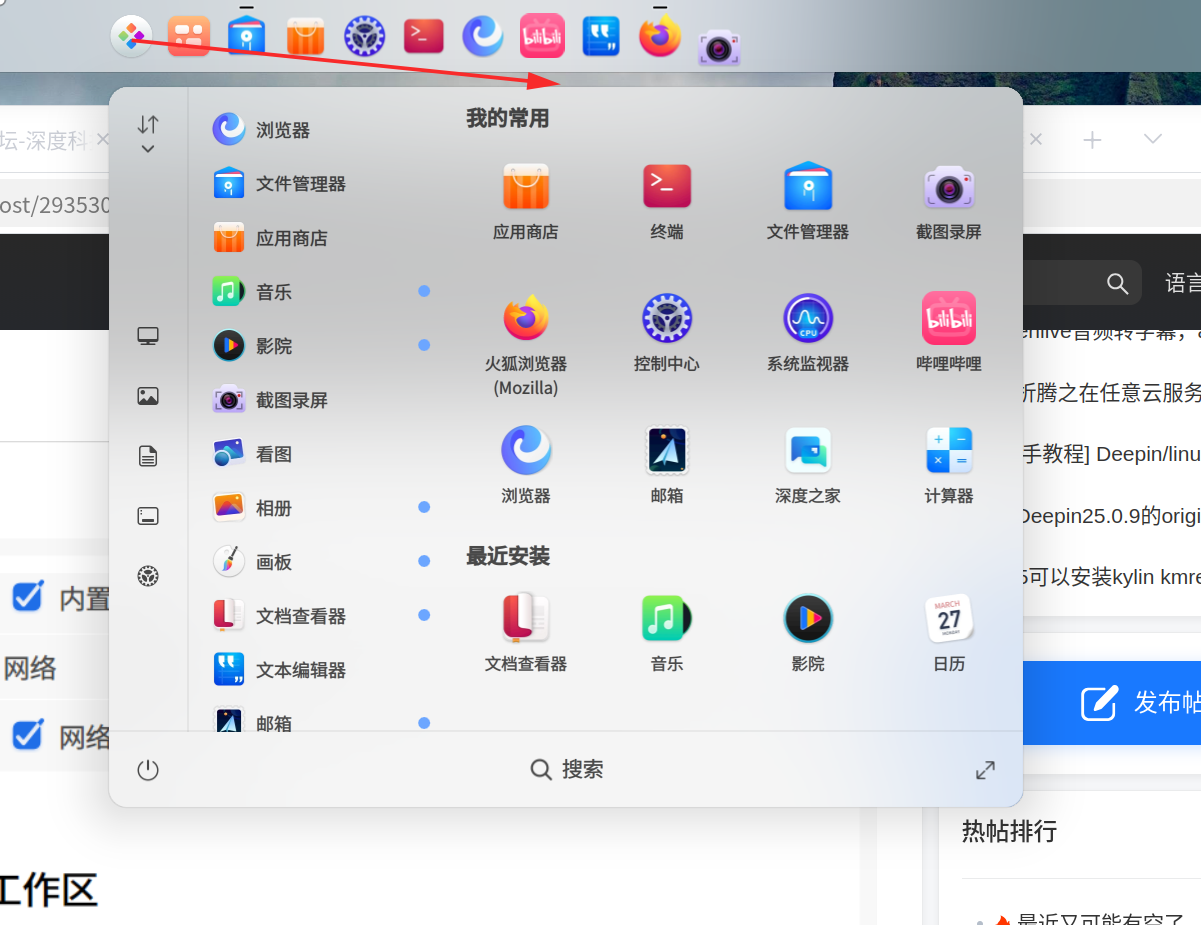Open Text Editor from the dock
The width and height of the screenshot is (1201, 925).
click(600, 37)
